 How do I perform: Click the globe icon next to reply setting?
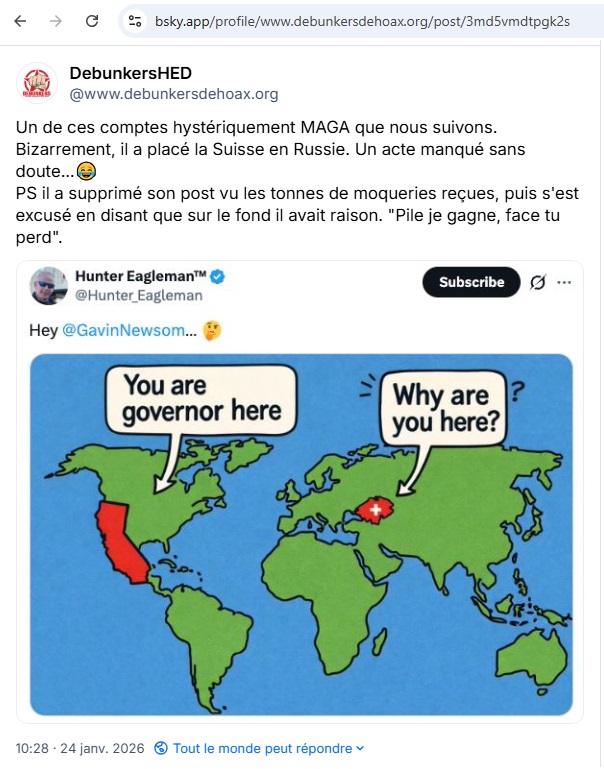[160, 748]
